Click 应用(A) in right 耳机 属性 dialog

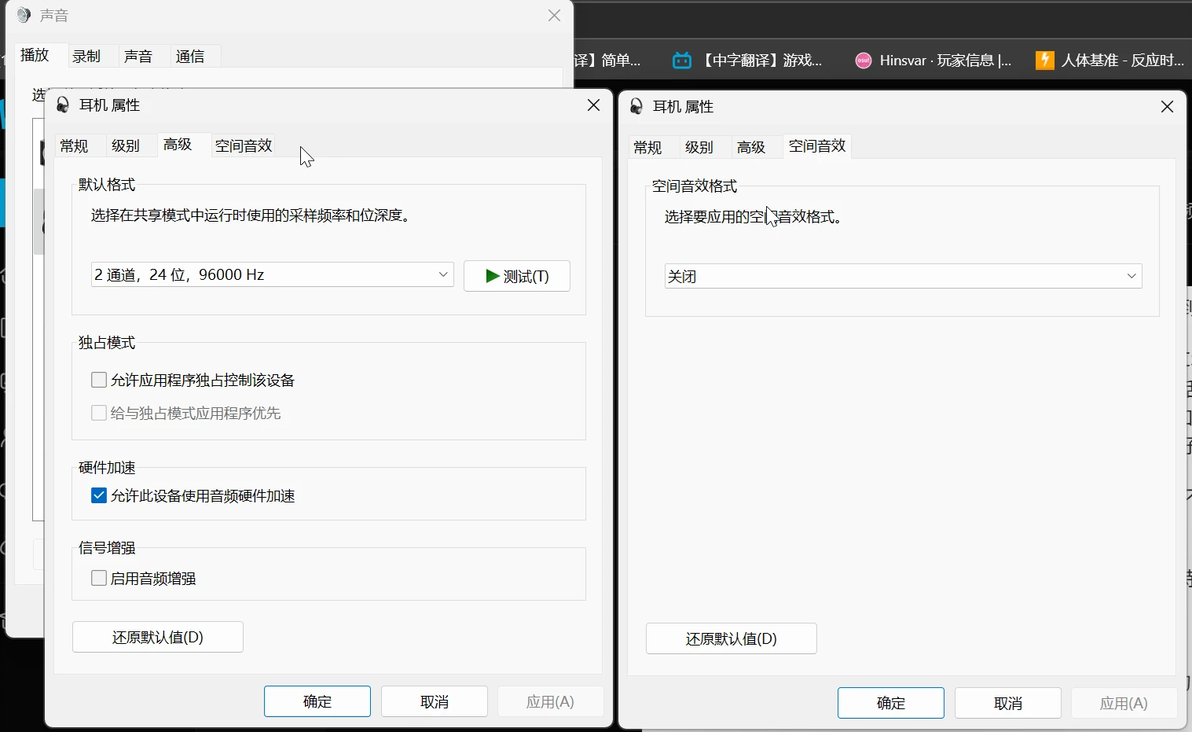click(1124, 703)
